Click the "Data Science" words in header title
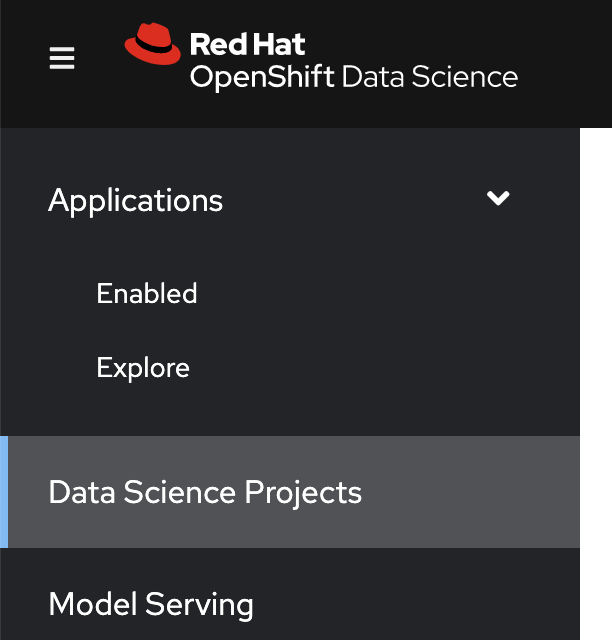 tap(430, 77)
